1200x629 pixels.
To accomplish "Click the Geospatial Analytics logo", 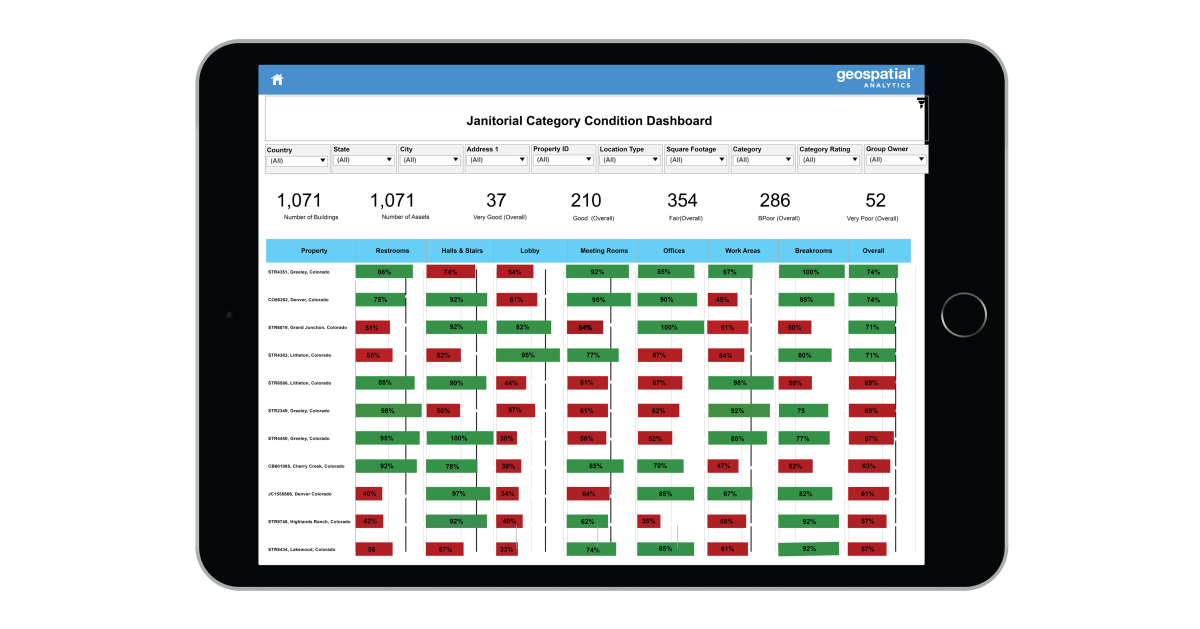I will point(875,79).
